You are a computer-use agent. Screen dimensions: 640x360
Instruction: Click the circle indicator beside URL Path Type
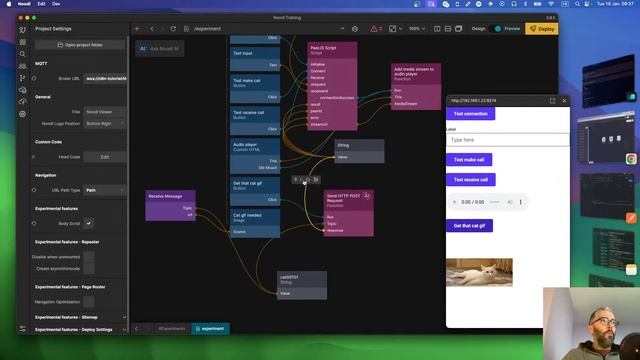[x=34, y=190]
